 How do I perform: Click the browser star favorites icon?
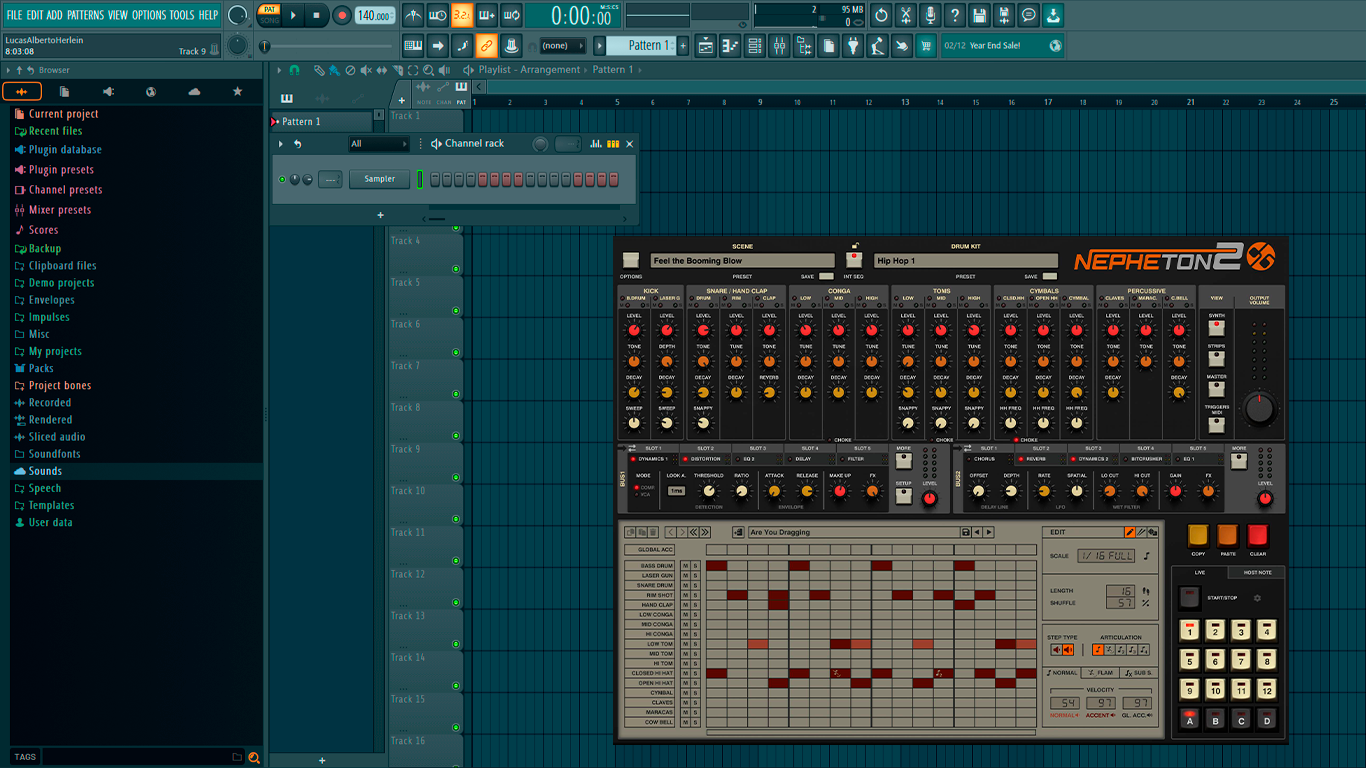coord(237,91)
